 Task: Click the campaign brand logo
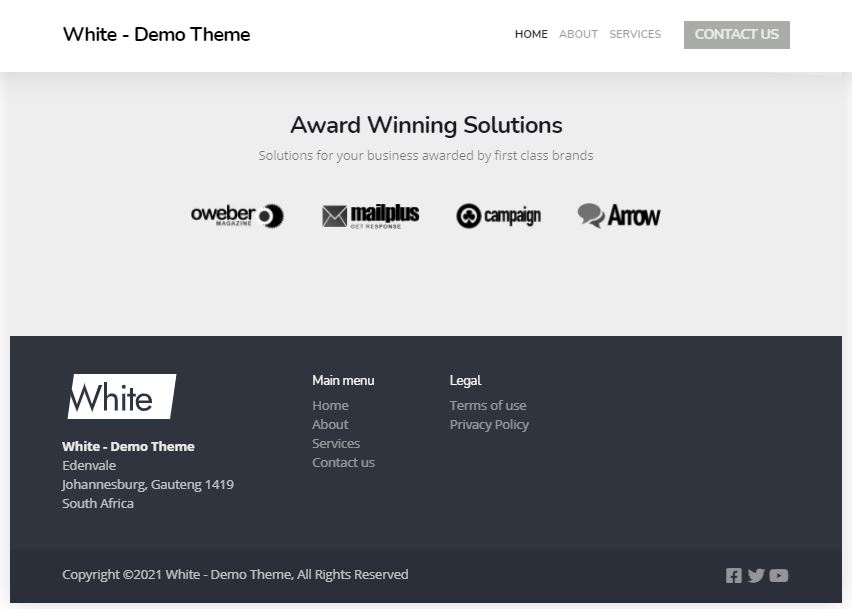499,216
